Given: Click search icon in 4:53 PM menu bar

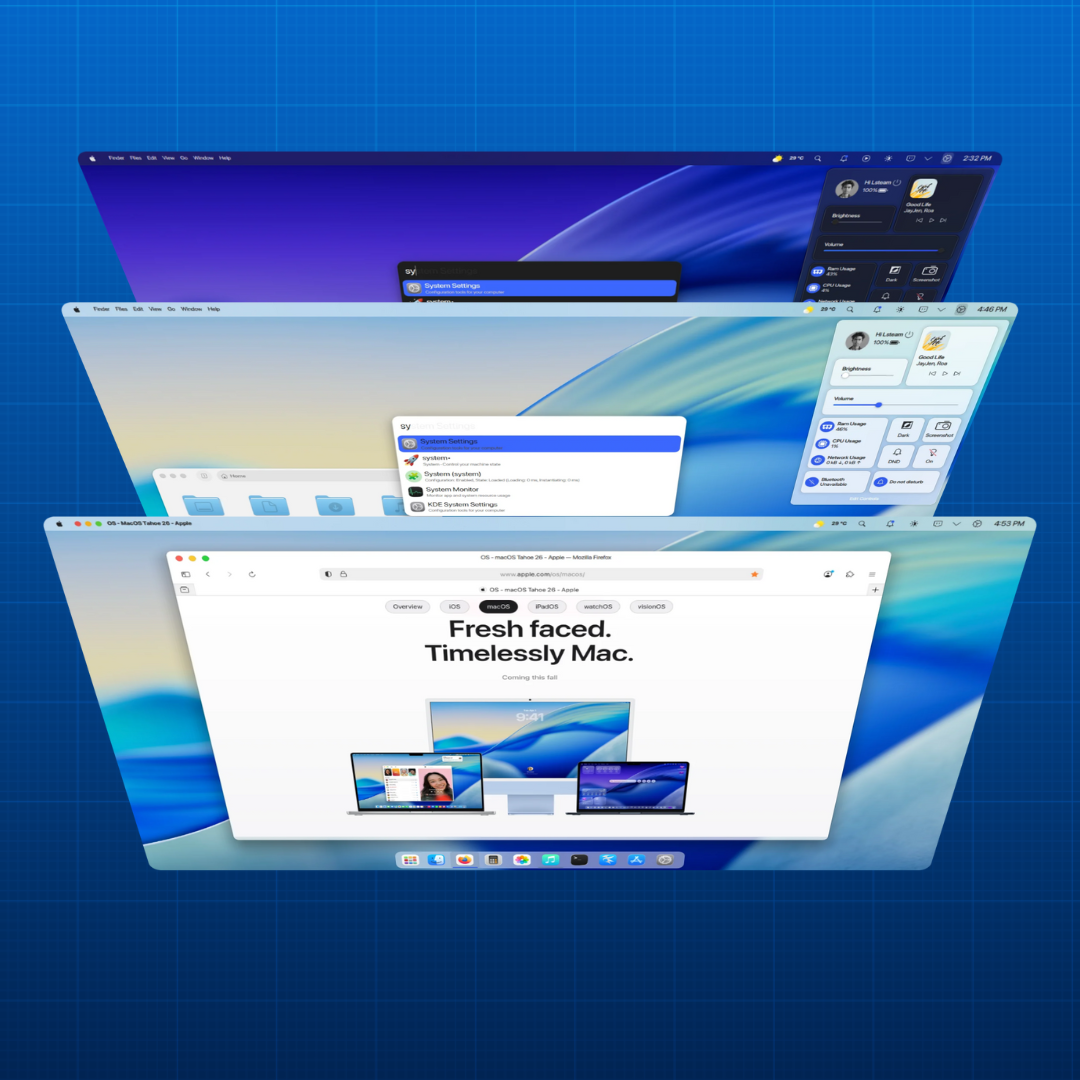Looking at the screenshot, I should [x=862, y=524].
